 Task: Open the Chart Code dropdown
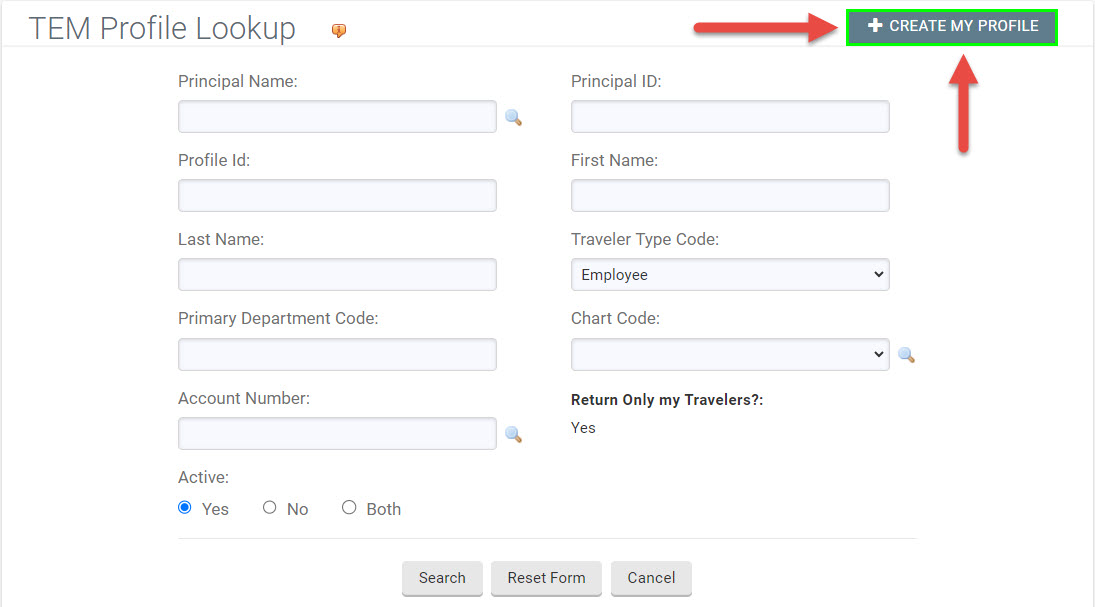730,354
